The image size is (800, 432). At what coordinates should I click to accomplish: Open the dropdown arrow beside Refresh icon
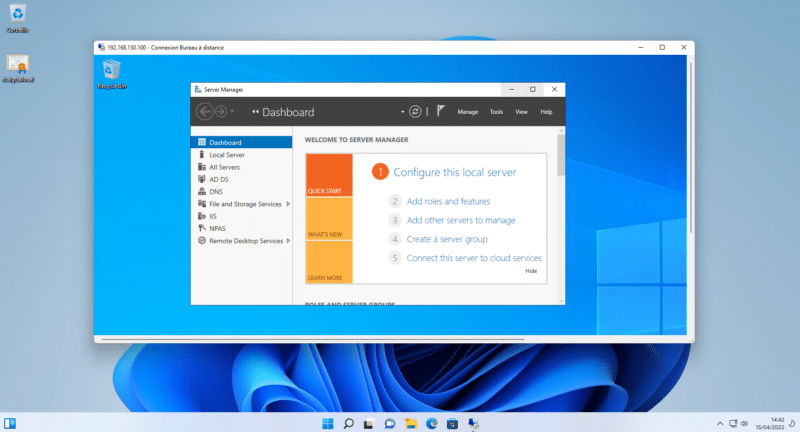tap(403, 112)
